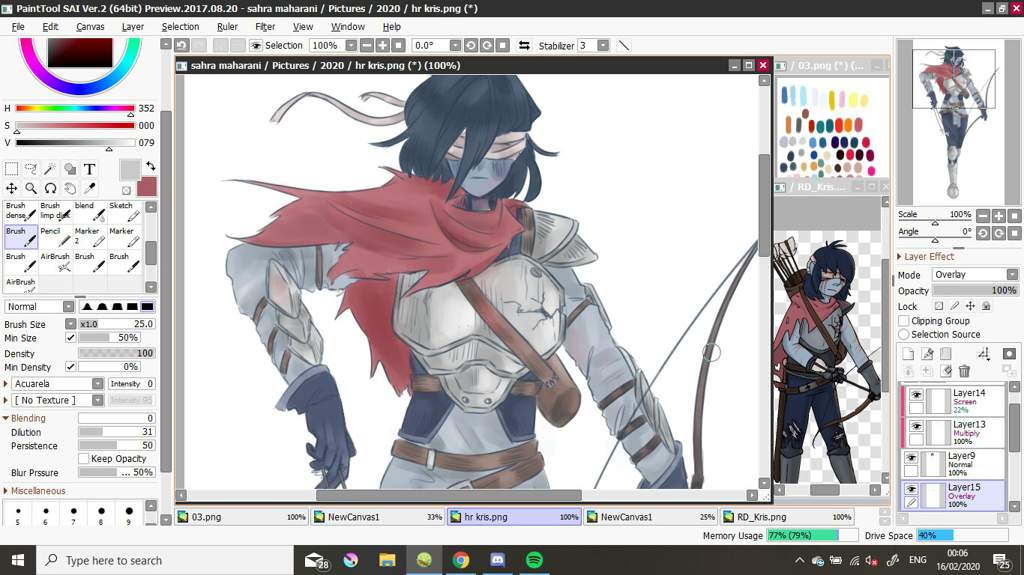This screenshot has height=575, width=1024.
Task: Hide Layer9 with its eye icon
Action: click(x=911, y=457)
